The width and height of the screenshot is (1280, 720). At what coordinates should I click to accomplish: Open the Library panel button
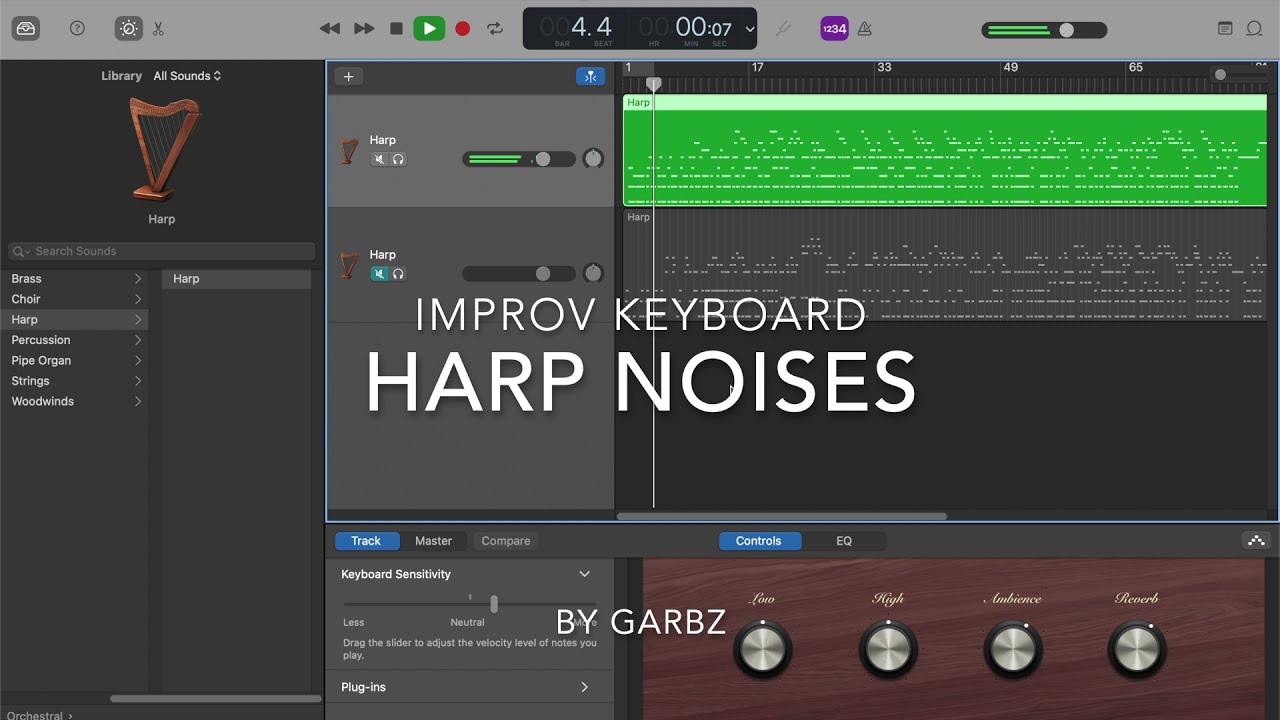click(26, 29)
